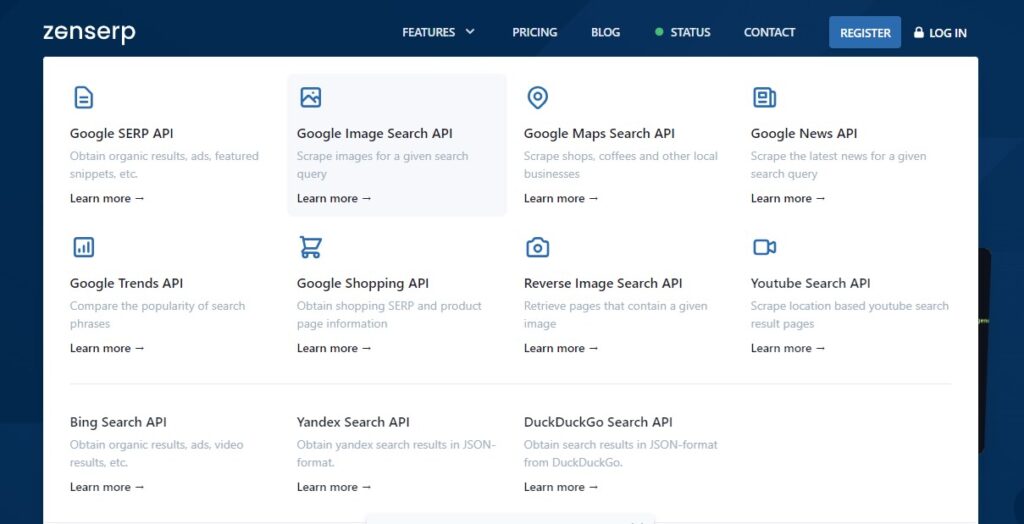Open the Yandex Search API title
The width and height of the screenshot is (1024, 524).
click(353, 422)
